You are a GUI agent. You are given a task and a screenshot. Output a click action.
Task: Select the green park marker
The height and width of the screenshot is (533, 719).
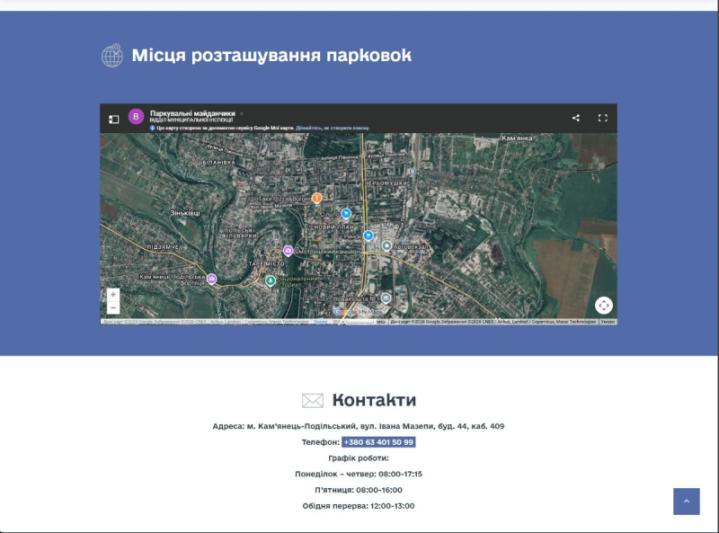(x=271, y=280)
